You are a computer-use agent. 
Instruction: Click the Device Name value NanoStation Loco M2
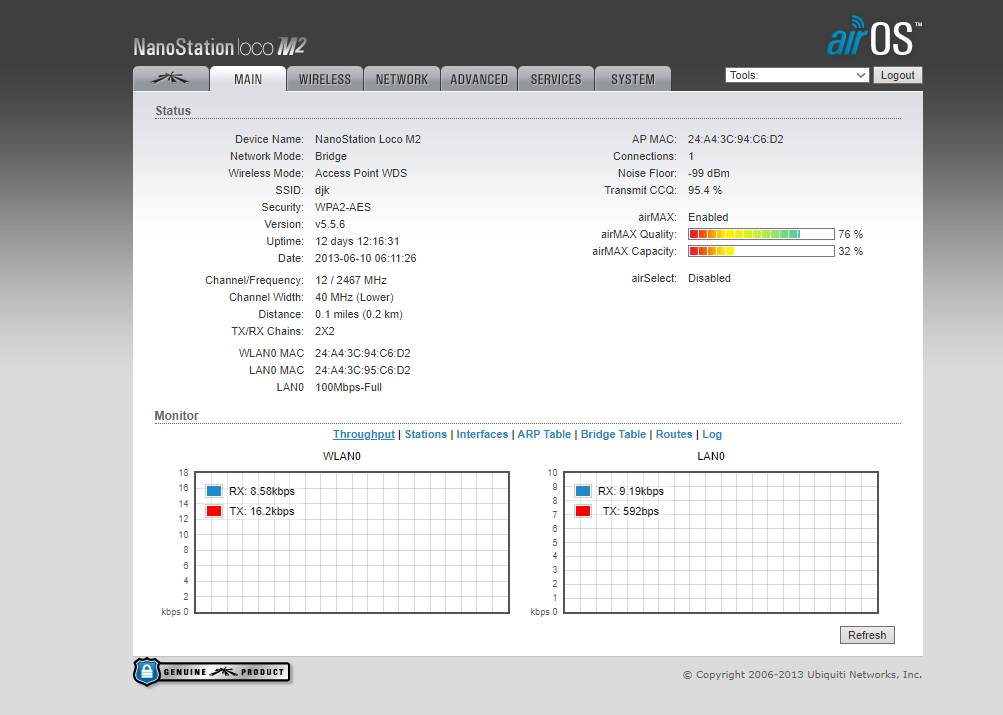click(x=368, y=139)
